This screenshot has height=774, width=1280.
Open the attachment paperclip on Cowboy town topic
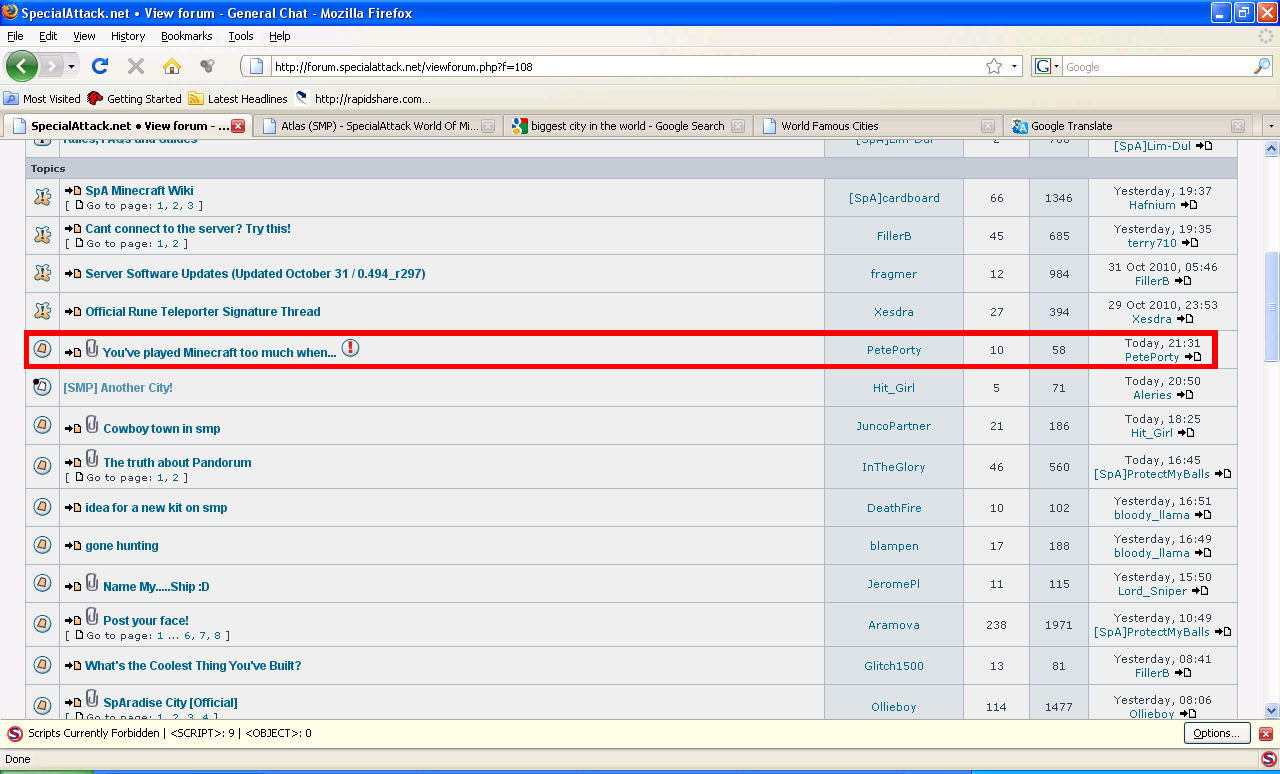coord(92,425)
